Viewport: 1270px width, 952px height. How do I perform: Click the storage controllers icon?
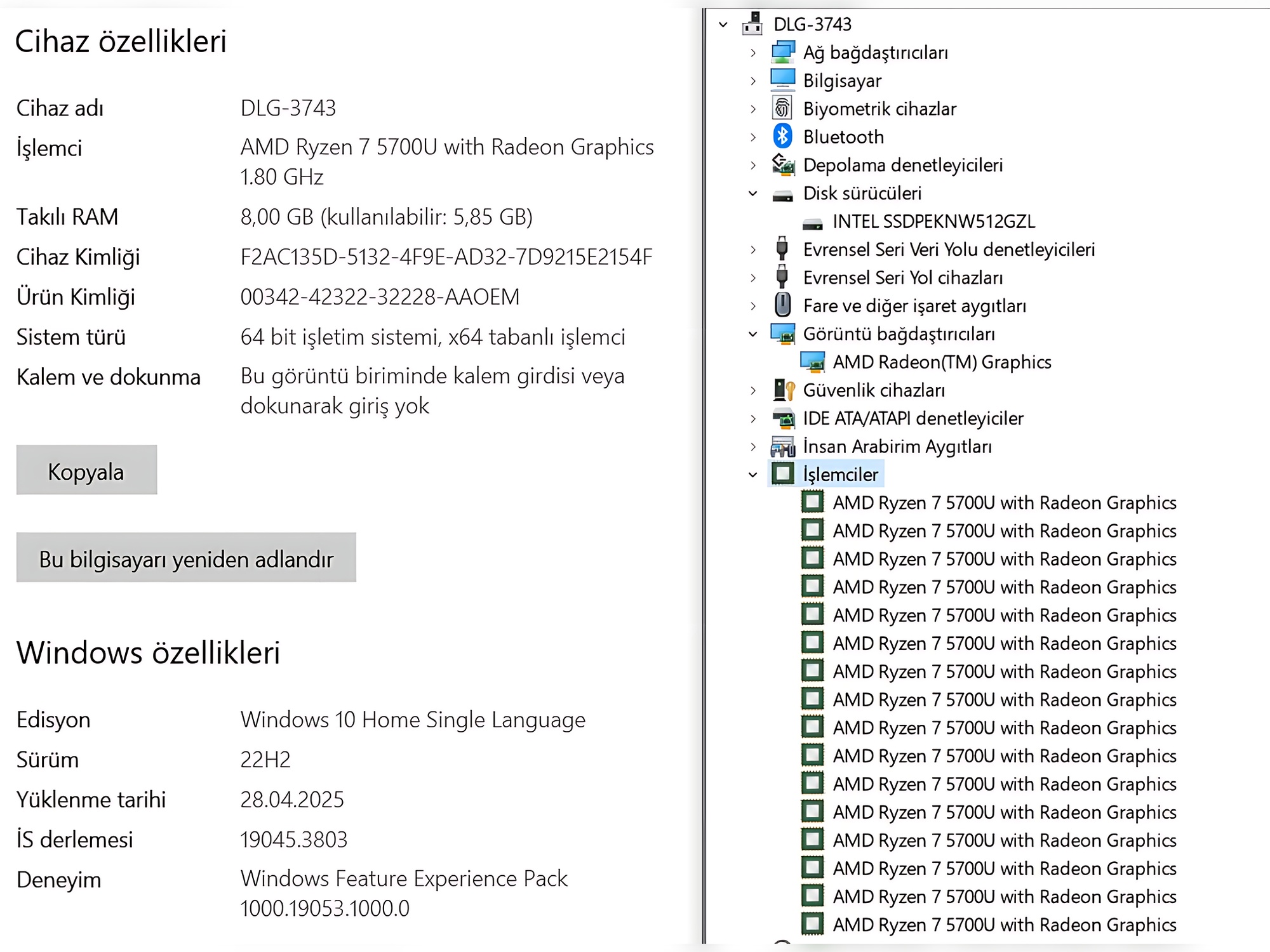(783, 164)
